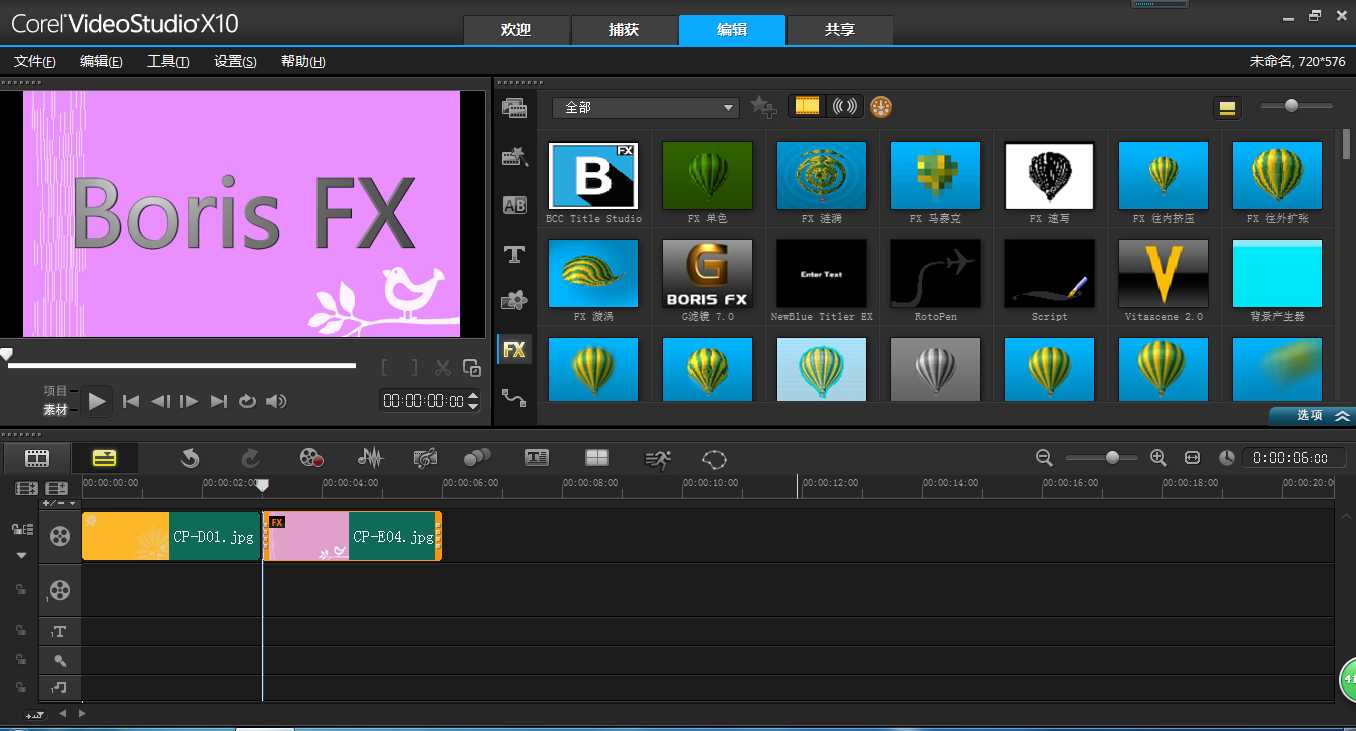
Task: Jump to the end
Action: (x=219, y=401)
